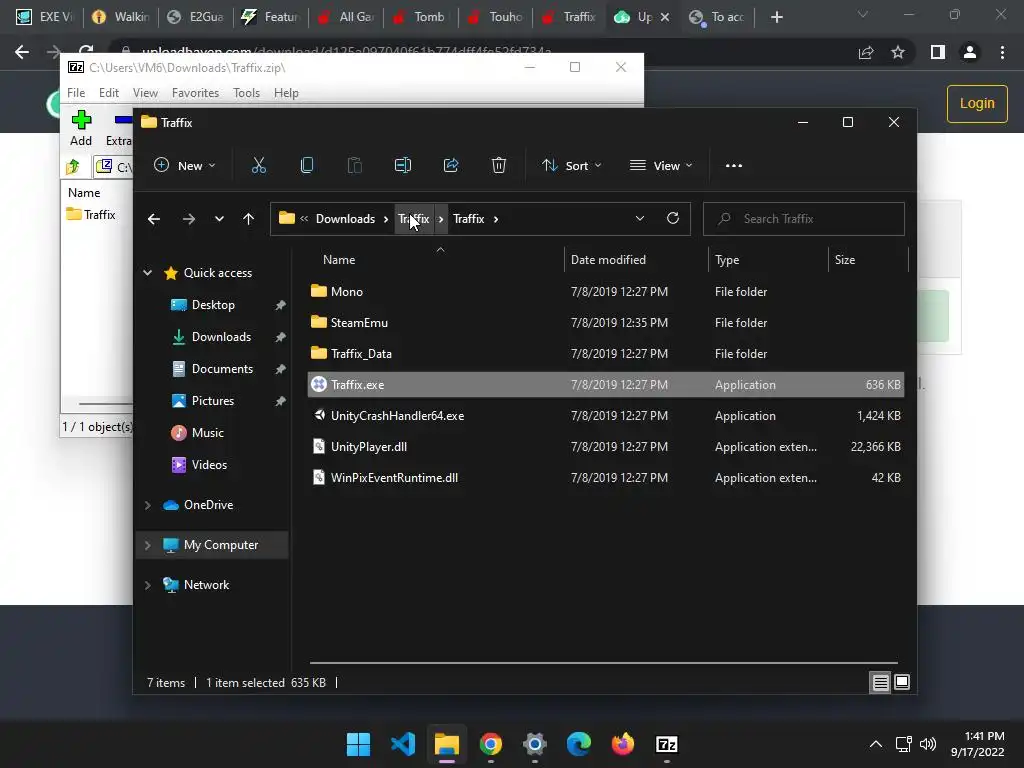
Task: Click the Login button on webpage
Action: coord(977,104)
